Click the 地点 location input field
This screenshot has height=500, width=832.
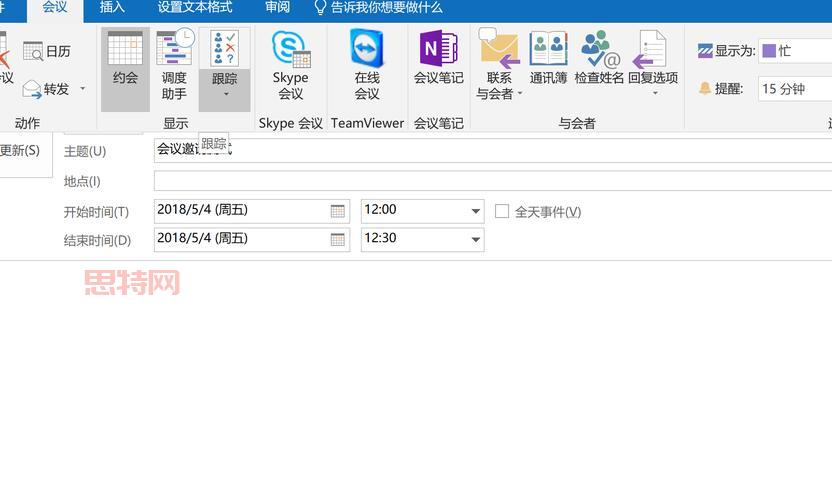click(x=492, y=181)
